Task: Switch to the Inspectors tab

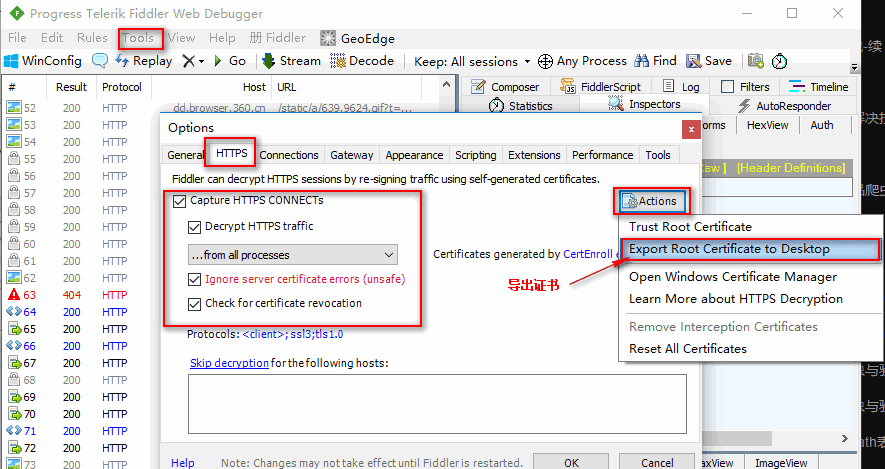Action: (x=644, y=104)
